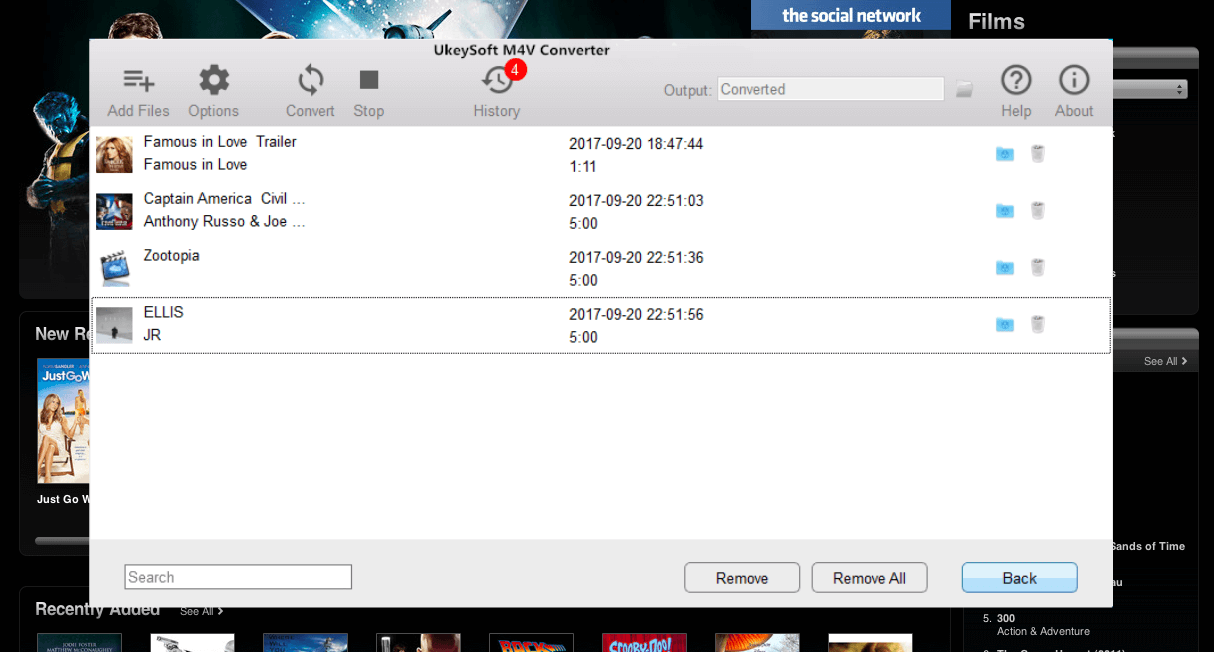Click the Stop toolbar icon
The width and height of the screenshot is (1214, 652).
coord(369,80)
